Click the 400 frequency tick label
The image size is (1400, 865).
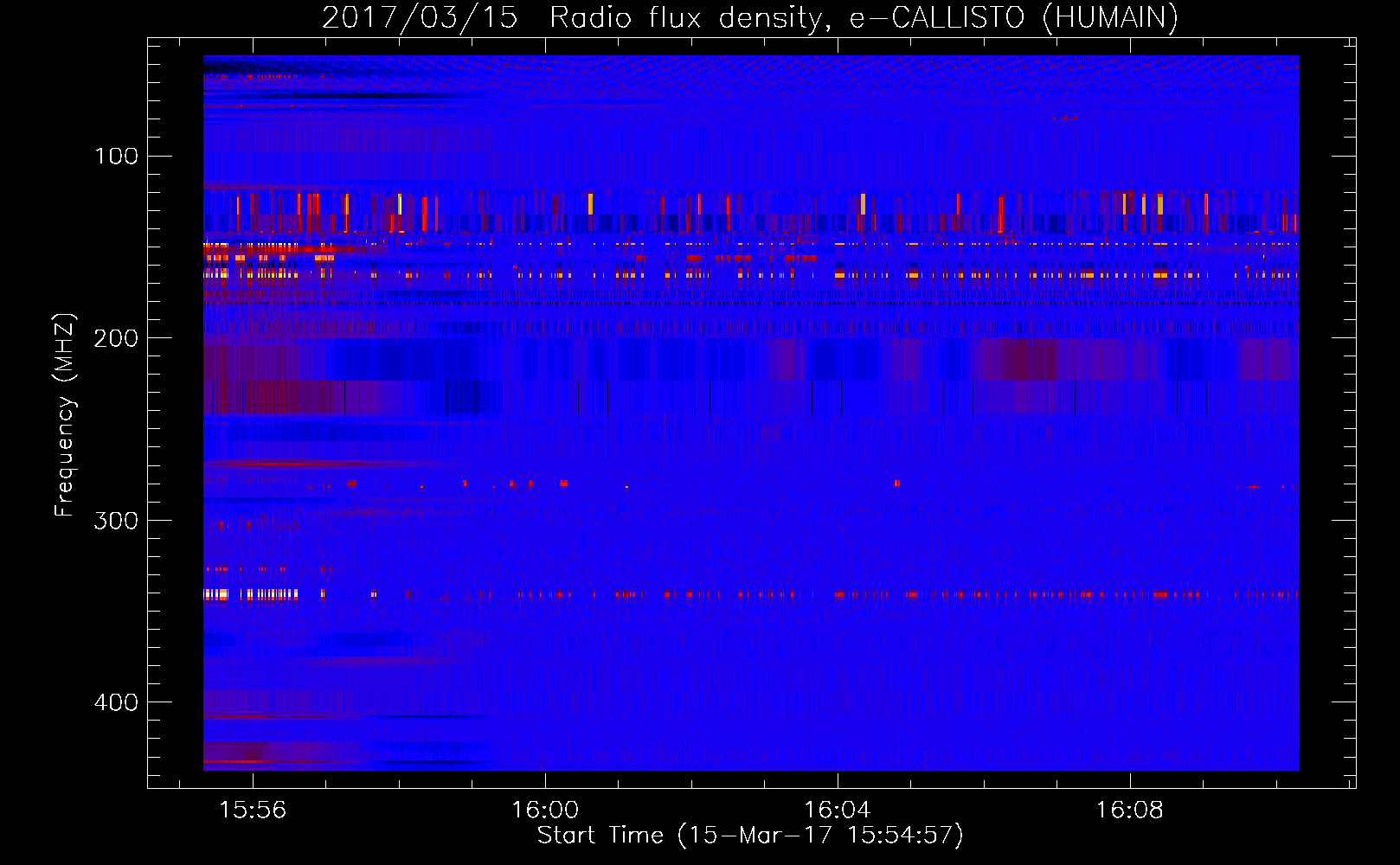pos(117,702)
